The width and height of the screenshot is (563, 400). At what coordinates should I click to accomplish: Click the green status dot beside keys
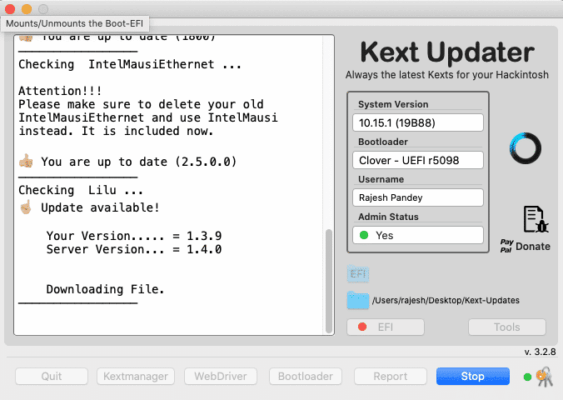pyautogui.click(x=527, y=377)
